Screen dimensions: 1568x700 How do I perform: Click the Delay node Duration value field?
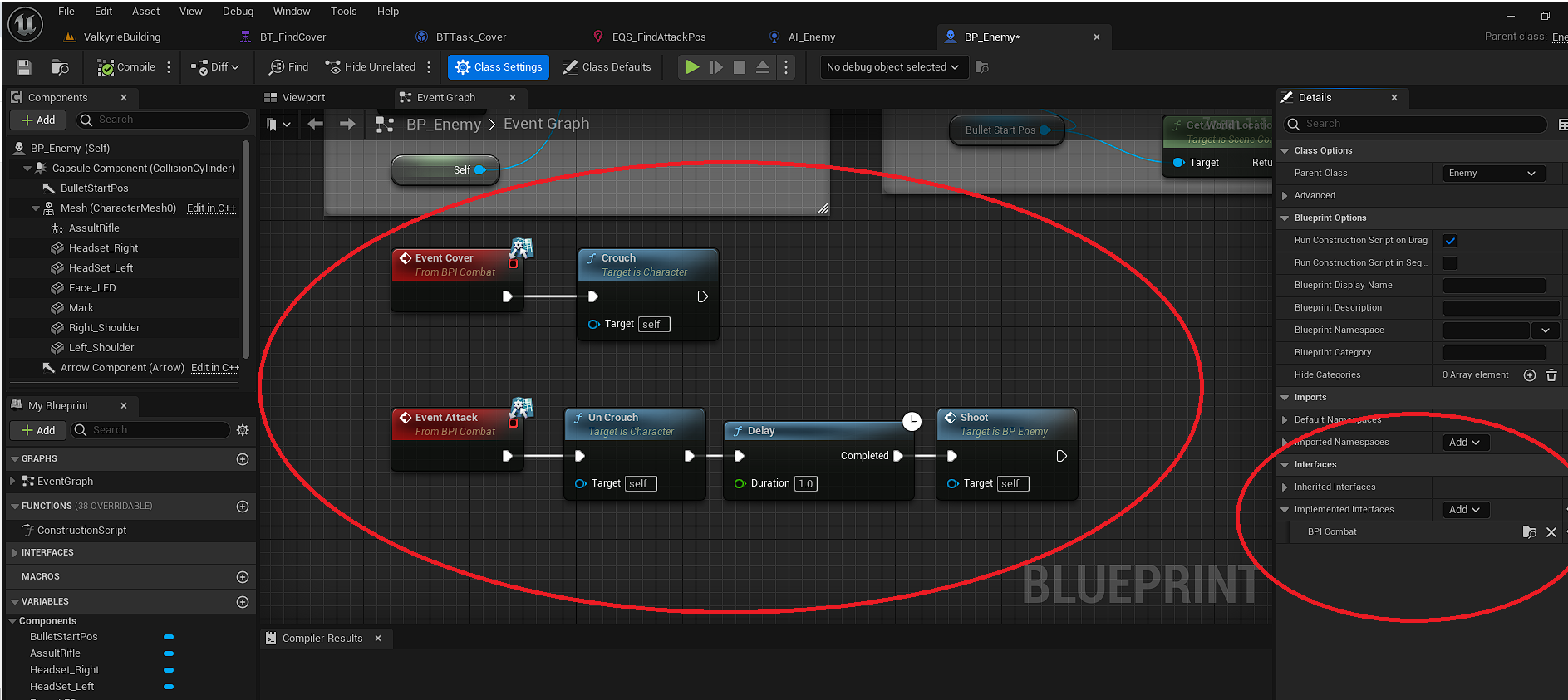tap(806, 484)
